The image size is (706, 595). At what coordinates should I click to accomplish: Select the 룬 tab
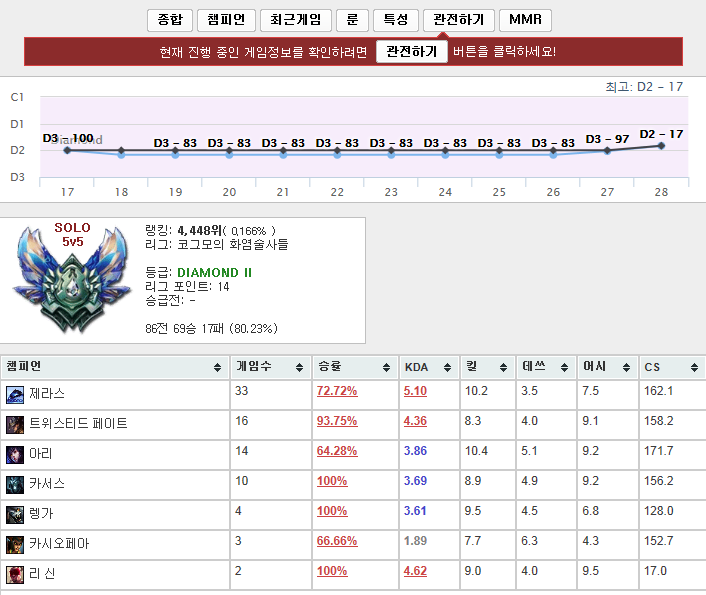pyautogui.click(x=352, y=20)
